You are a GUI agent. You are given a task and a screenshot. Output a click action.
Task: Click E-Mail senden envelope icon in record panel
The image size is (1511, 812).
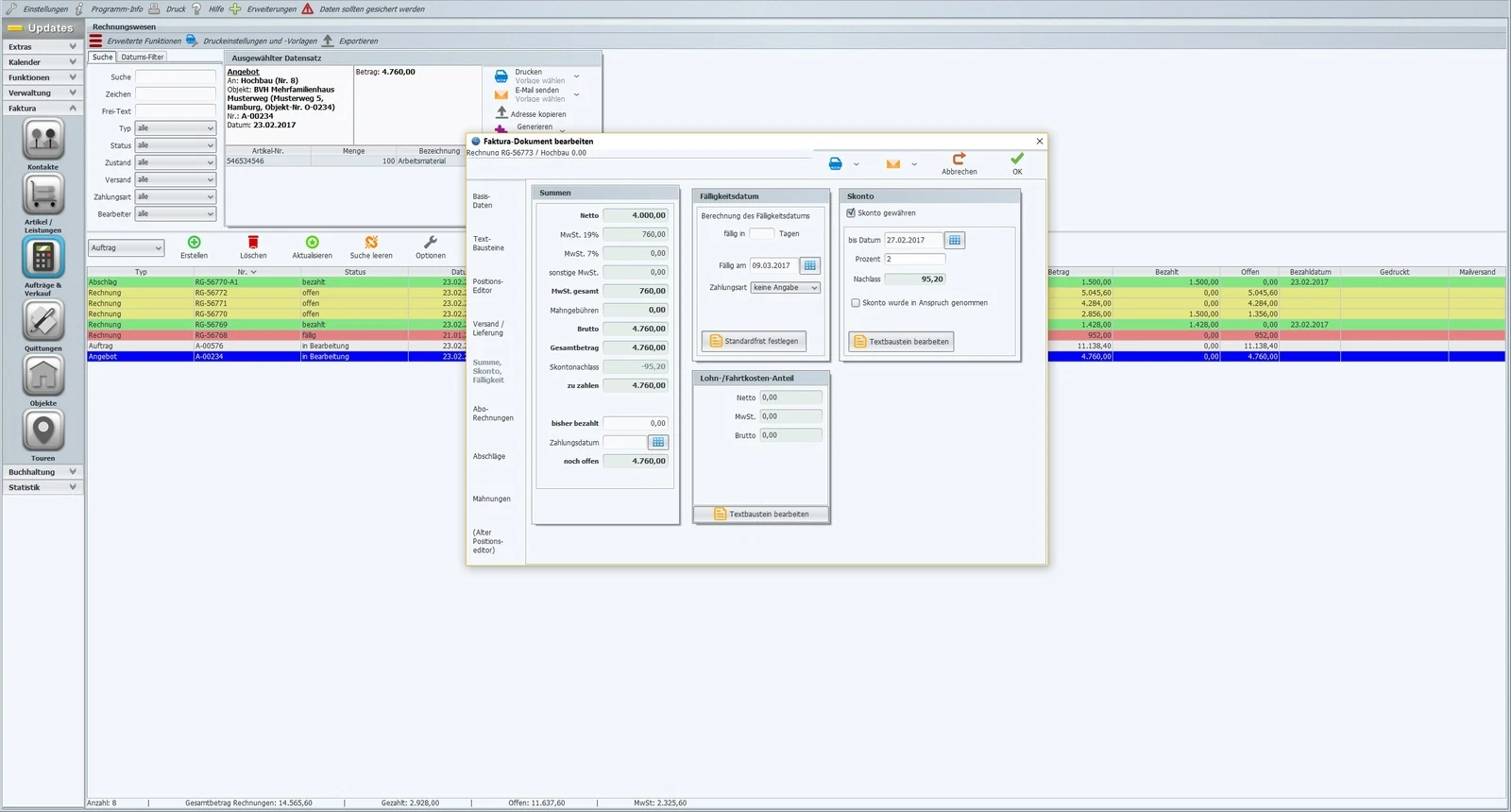tap(501, 94)
